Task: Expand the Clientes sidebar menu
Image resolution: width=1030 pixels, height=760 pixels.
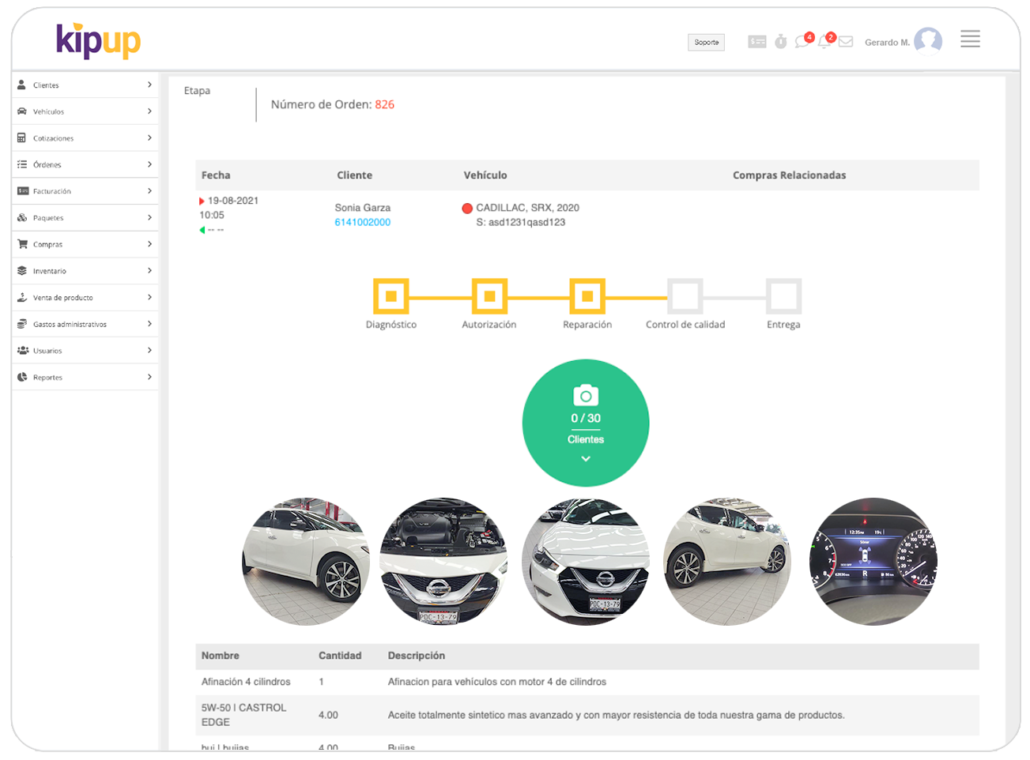Action: 84,85
